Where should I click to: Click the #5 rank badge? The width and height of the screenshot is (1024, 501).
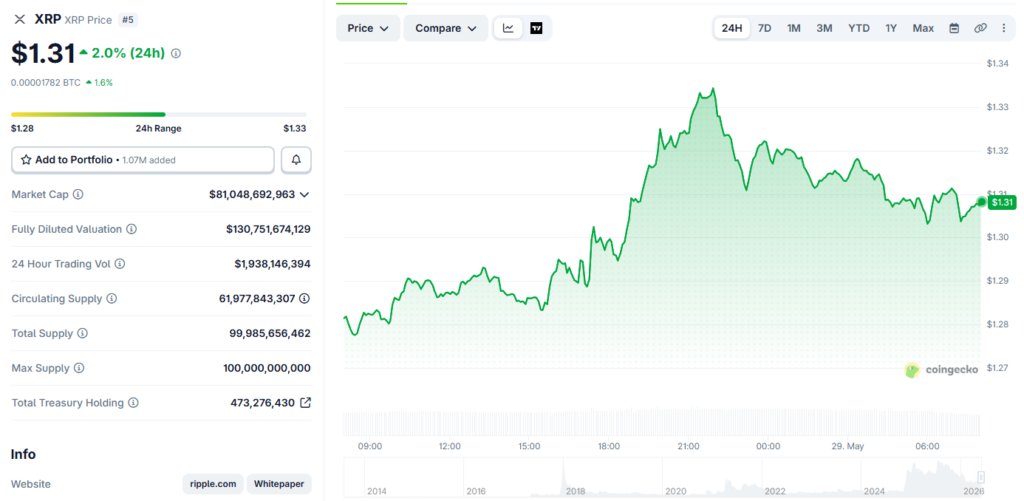tap(127, 20)
